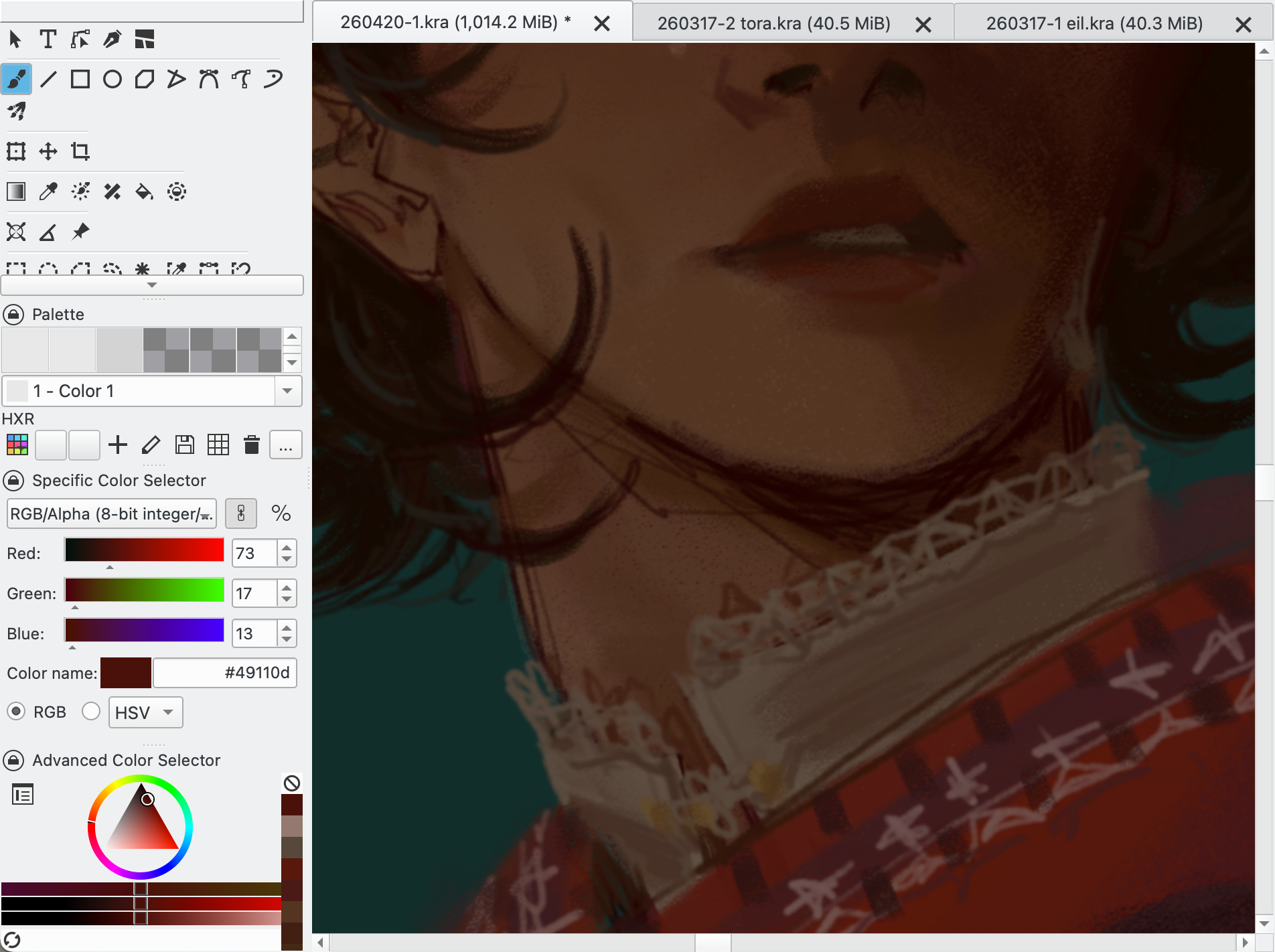This screenshot has width=1275, height=952.
Task: Open the palette '...' options button
Action: coord(286,445)
